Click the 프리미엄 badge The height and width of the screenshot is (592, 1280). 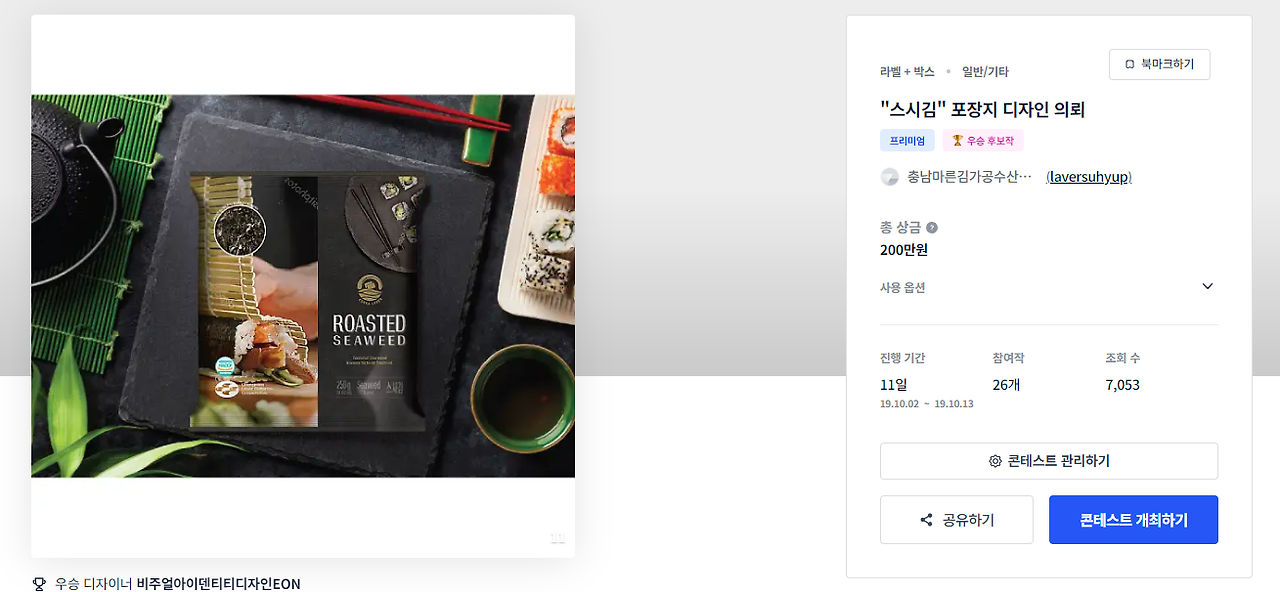click(907, 141)
